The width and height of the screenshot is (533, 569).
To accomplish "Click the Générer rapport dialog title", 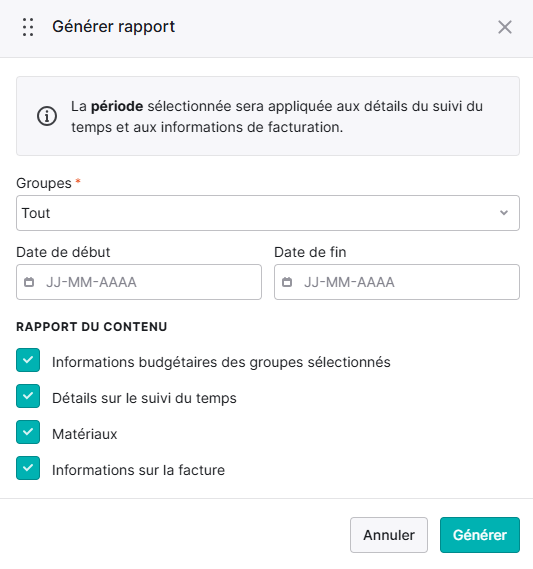I will 114,27.
